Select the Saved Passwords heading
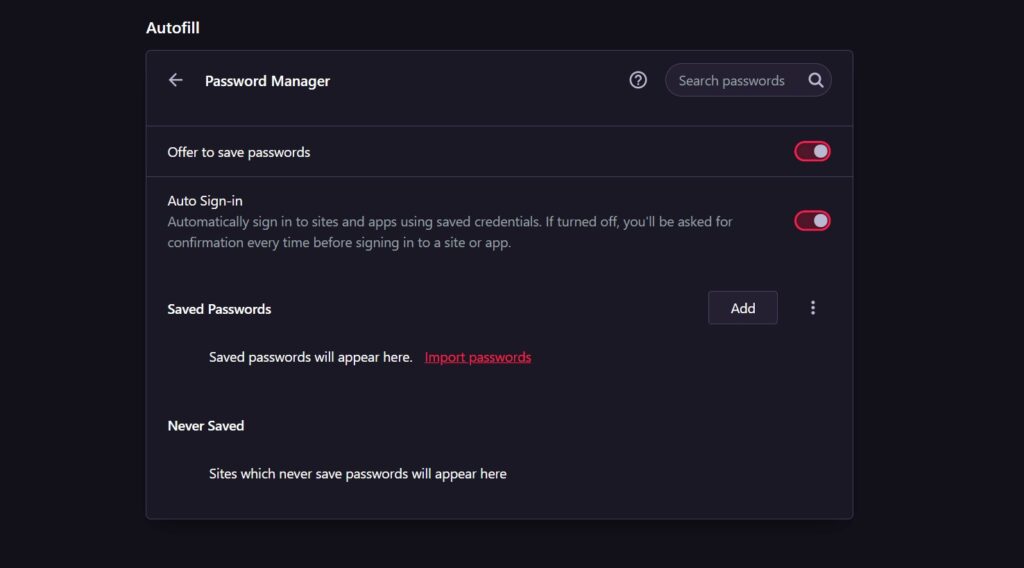 219,309
